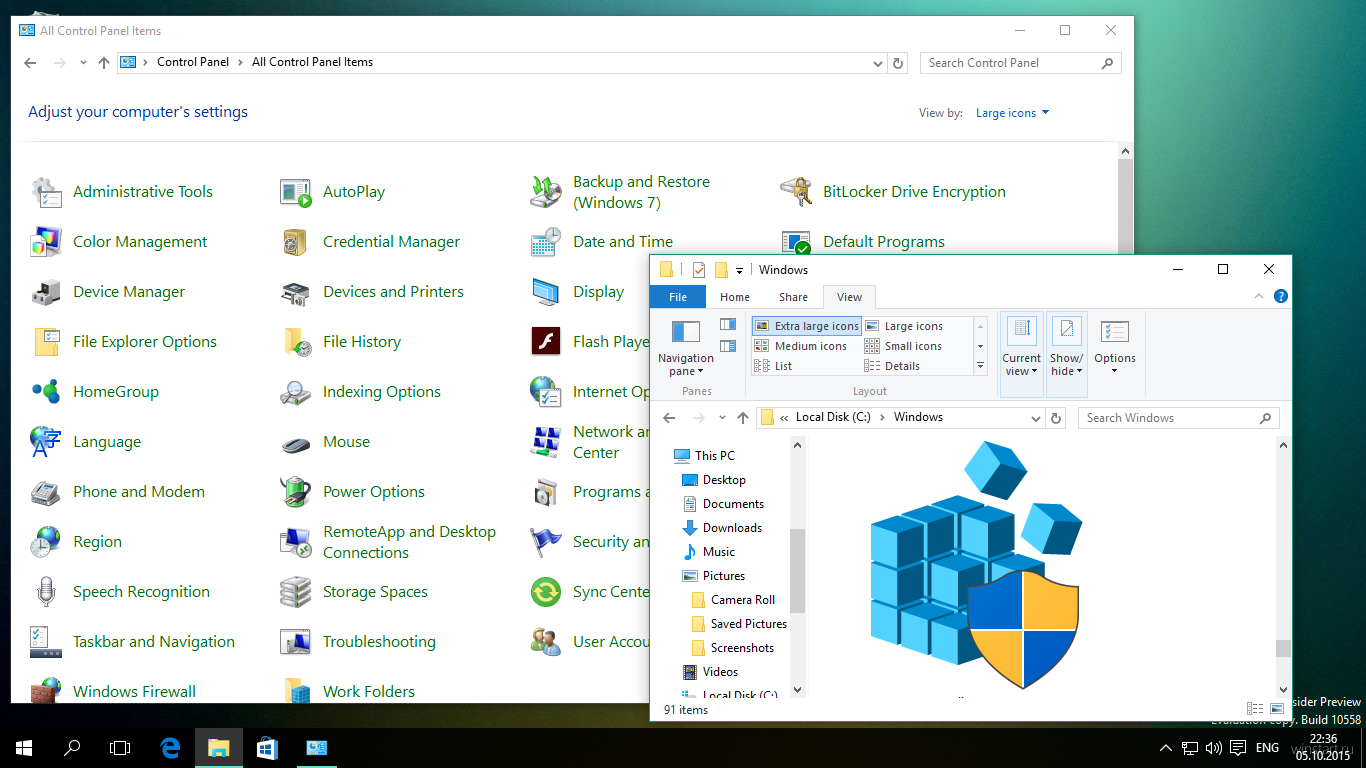Open Microsoft Edge from the taskbar
This screenshot has height=768, width=1366.
[x=171, y=747]
